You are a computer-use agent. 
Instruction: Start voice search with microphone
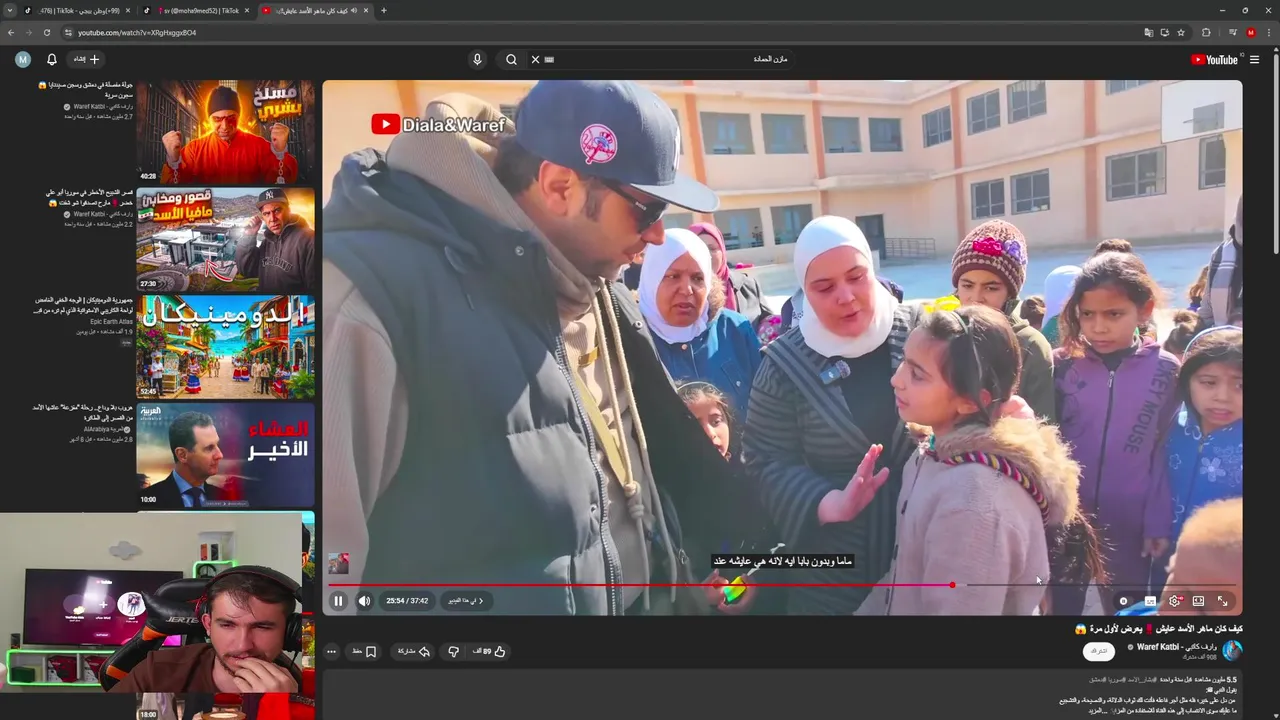tap(477, 60)
